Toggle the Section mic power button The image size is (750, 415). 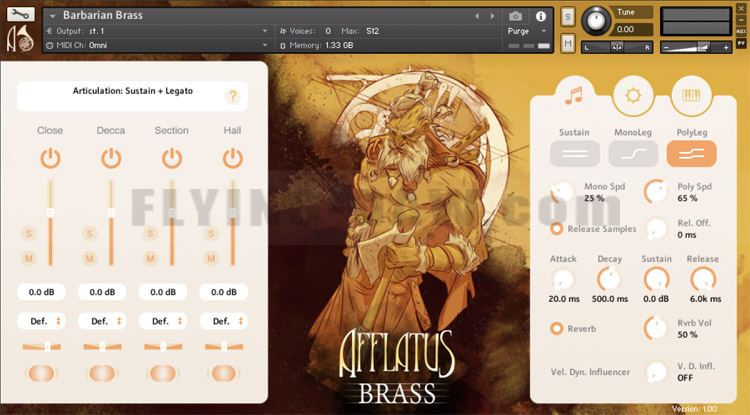pos(172,158)
